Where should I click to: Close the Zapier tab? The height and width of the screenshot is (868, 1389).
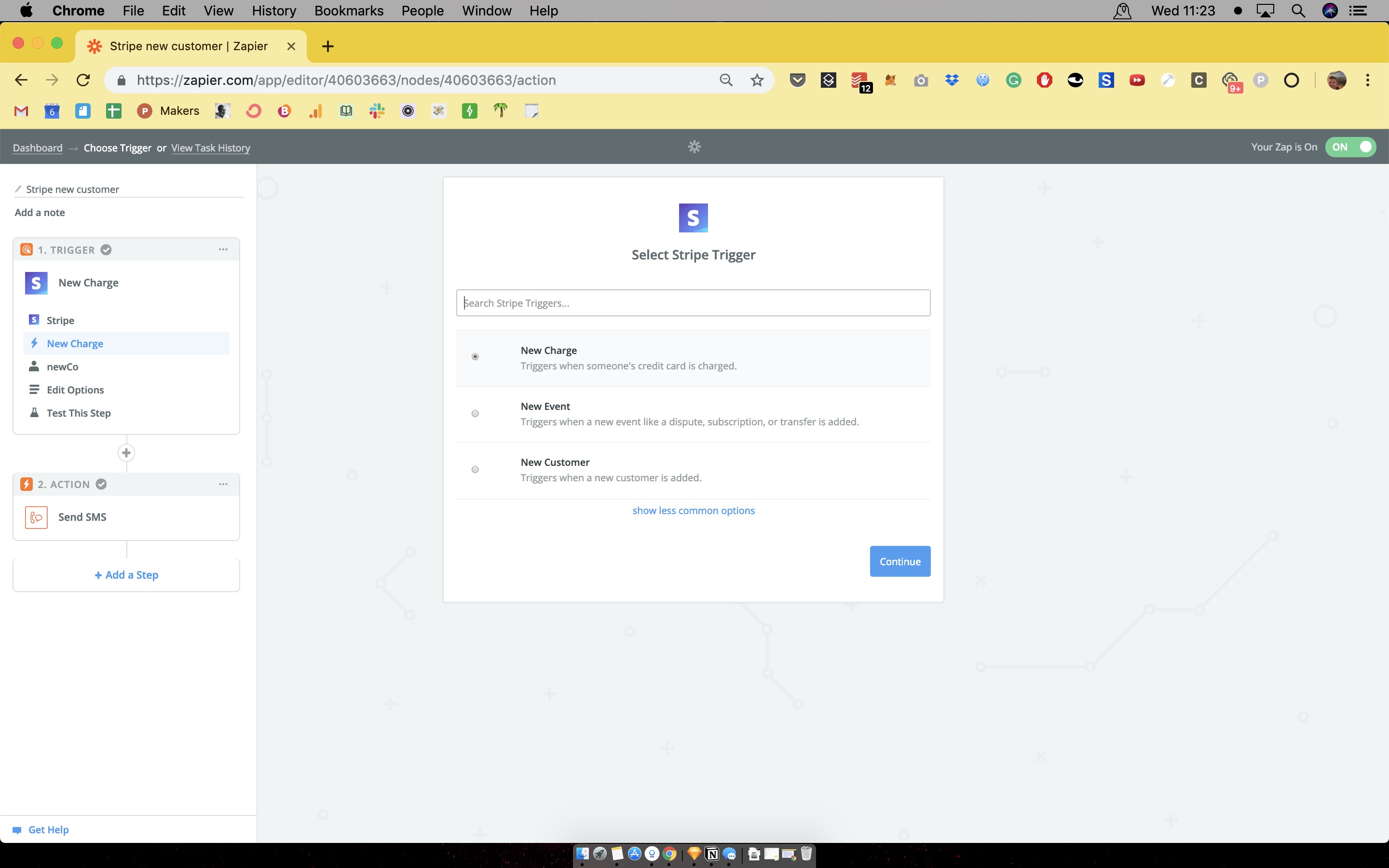pyautogui.click(x=291, y=46)
